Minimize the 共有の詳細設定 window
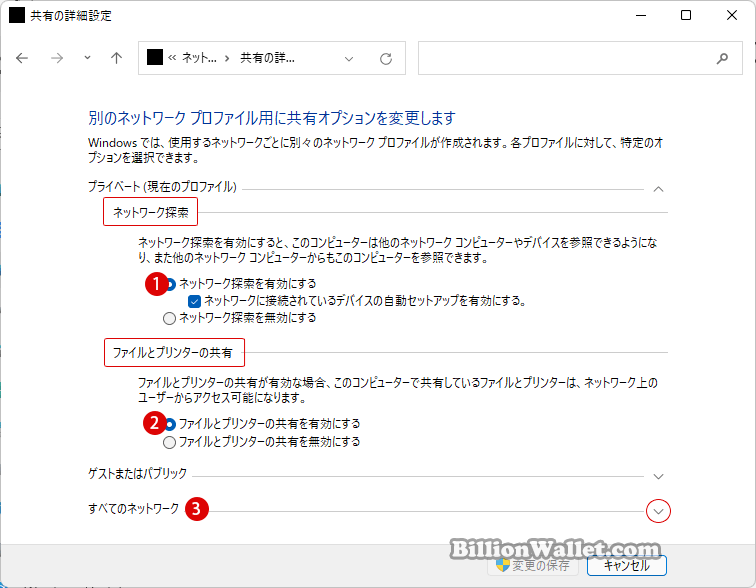This screenshot has width=756, height=588. (x=641, y=15)
